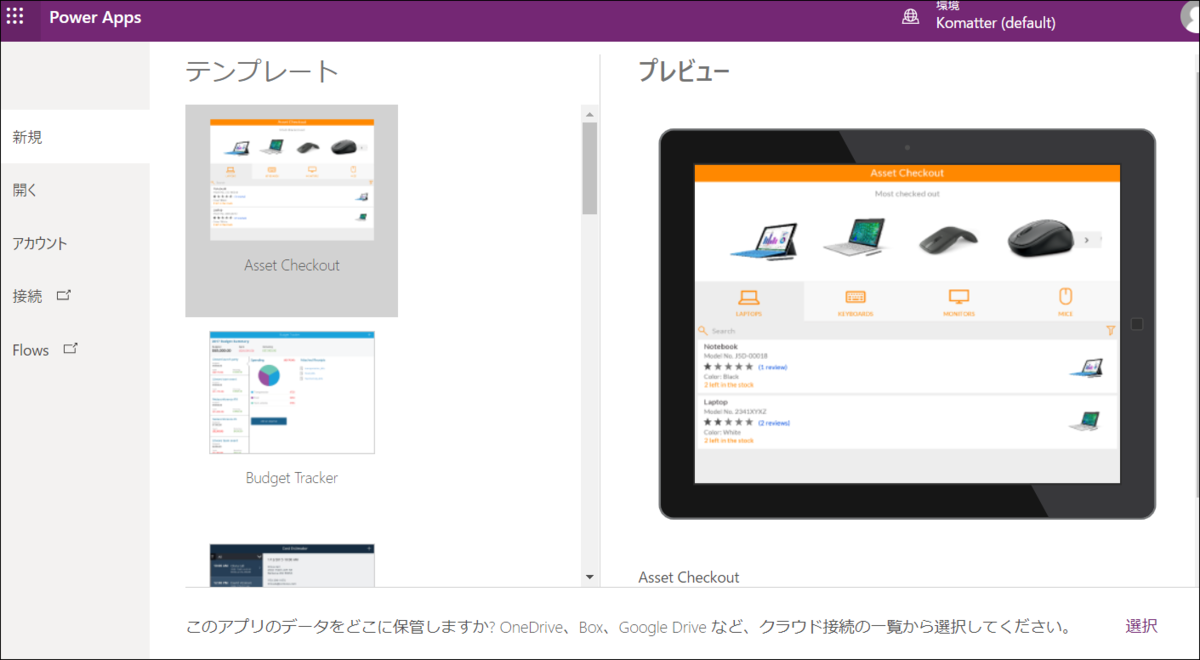Click the Search field in preview
The image size is (1200, 660).
pyautogui.click(x=900, y=330)
